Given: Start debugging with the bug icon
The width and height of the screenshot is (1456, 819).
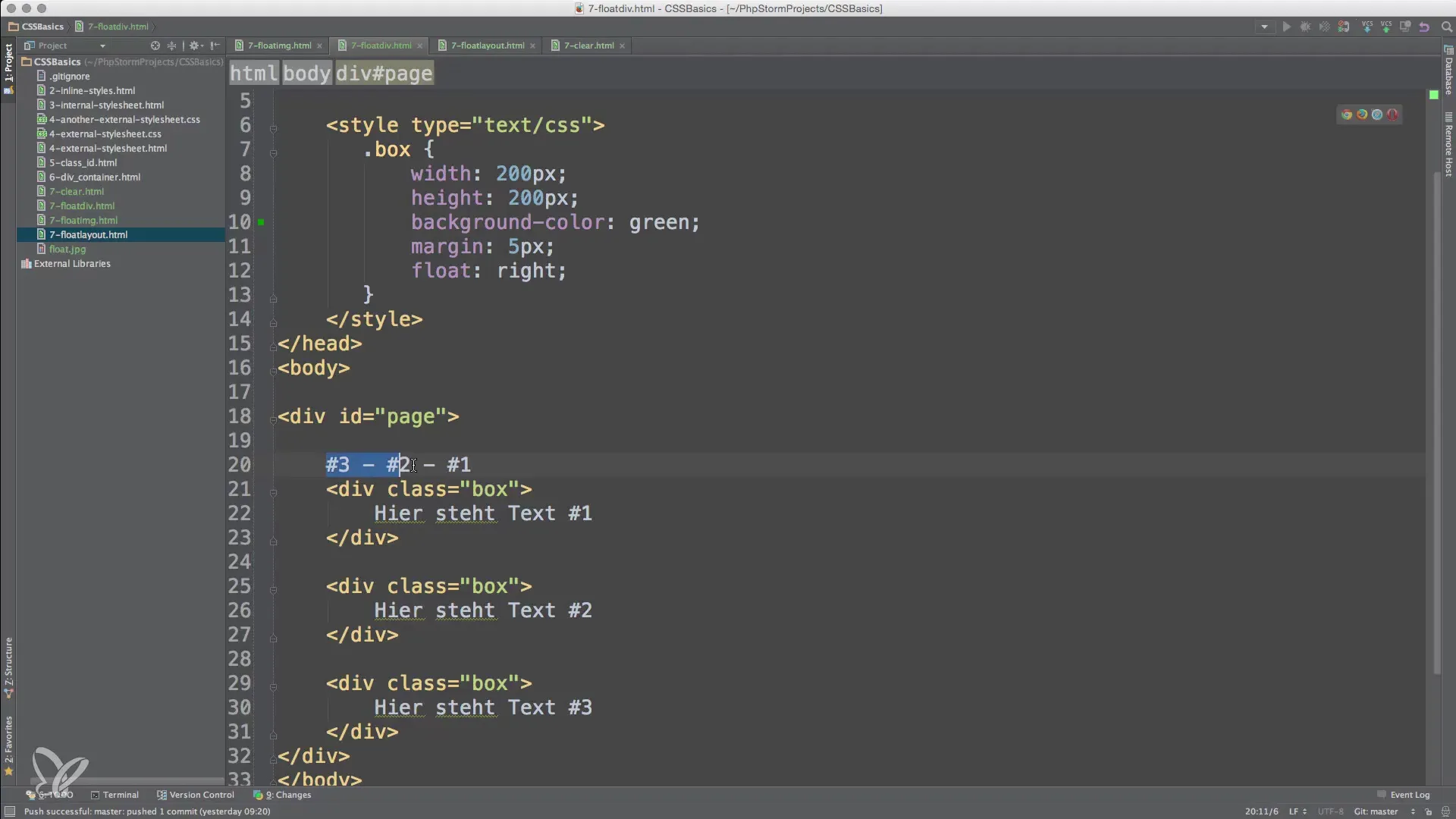Looking at the screenshot, I should coord(1305,27).
